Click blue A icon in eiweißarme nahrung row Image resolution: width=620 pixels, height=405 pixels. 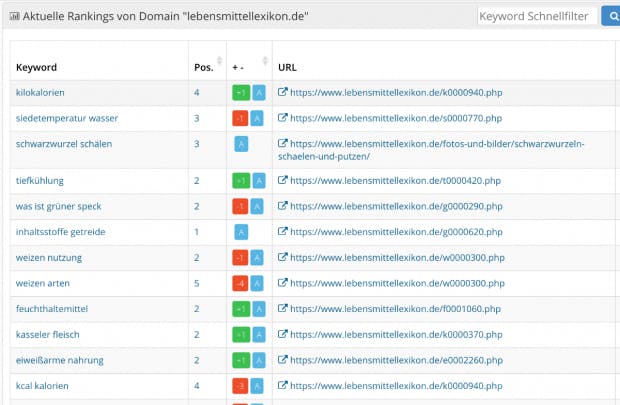259,360
